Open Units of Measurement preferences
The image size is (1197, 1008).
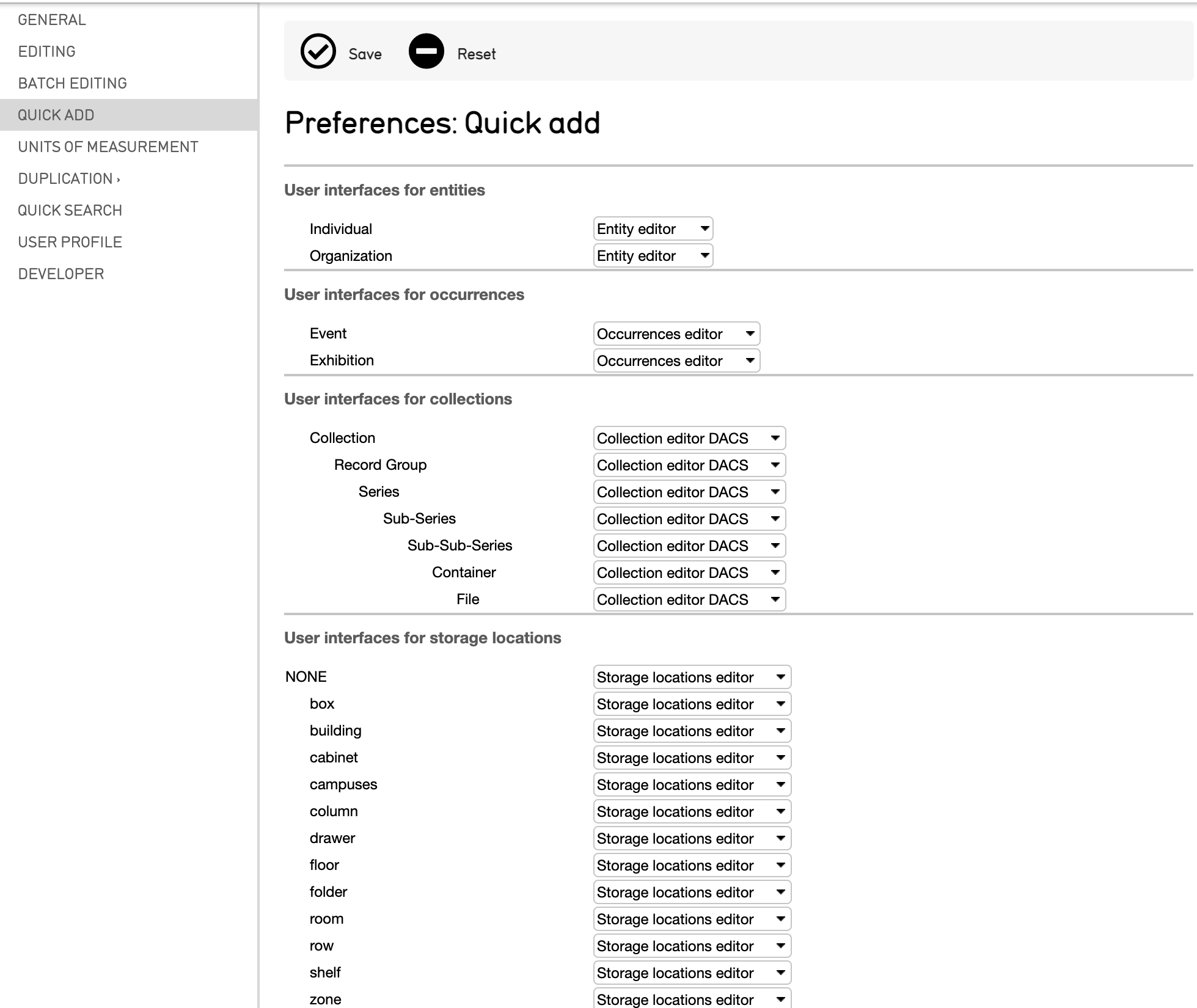108,147
